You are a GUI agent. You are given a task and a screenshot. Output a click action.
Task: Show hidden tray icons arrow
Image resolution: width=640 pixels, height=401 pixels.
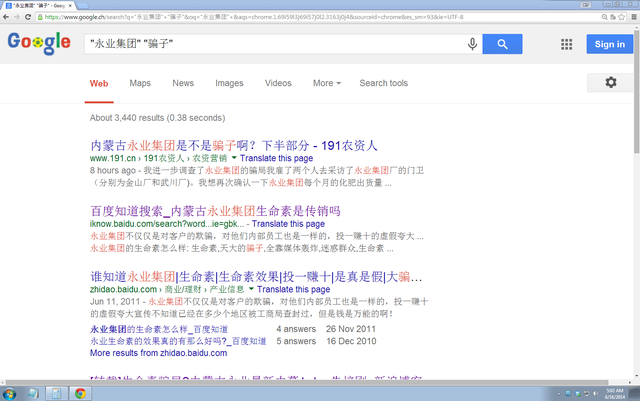click(x=558, y=394)
